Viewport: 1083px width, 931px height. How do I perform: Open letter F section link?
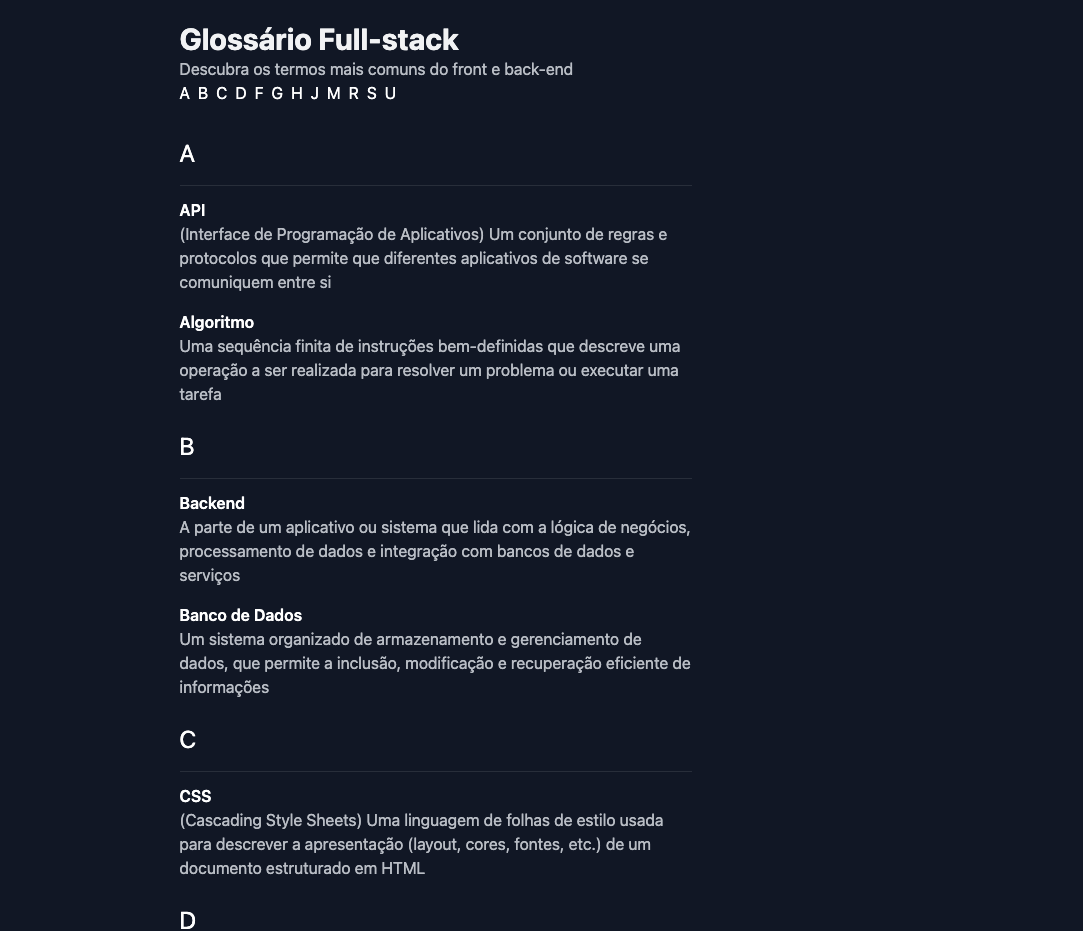point(259,93)
